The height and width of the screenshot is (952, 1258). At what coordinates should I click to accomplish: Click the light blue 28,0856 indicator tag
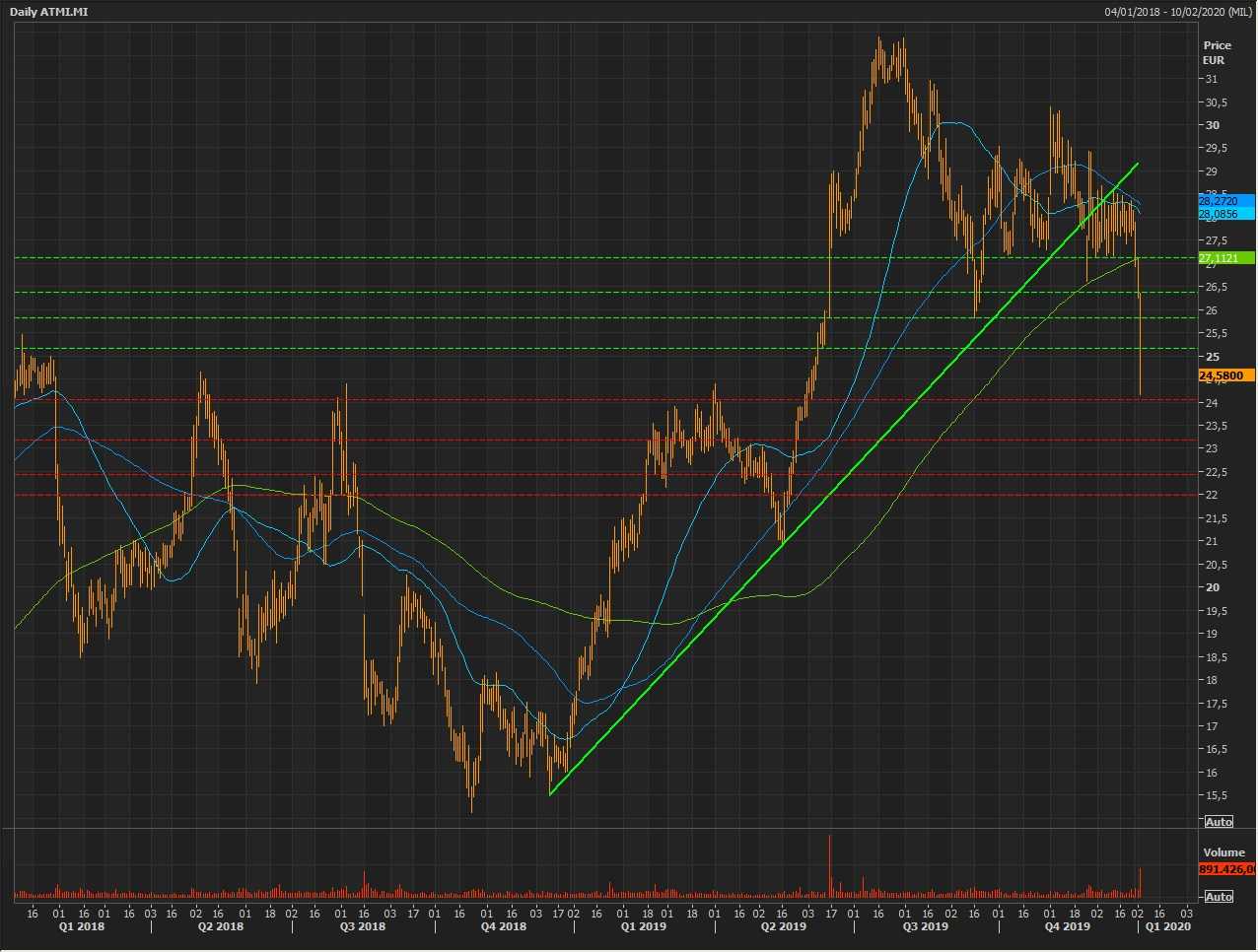pos(1225,214)
